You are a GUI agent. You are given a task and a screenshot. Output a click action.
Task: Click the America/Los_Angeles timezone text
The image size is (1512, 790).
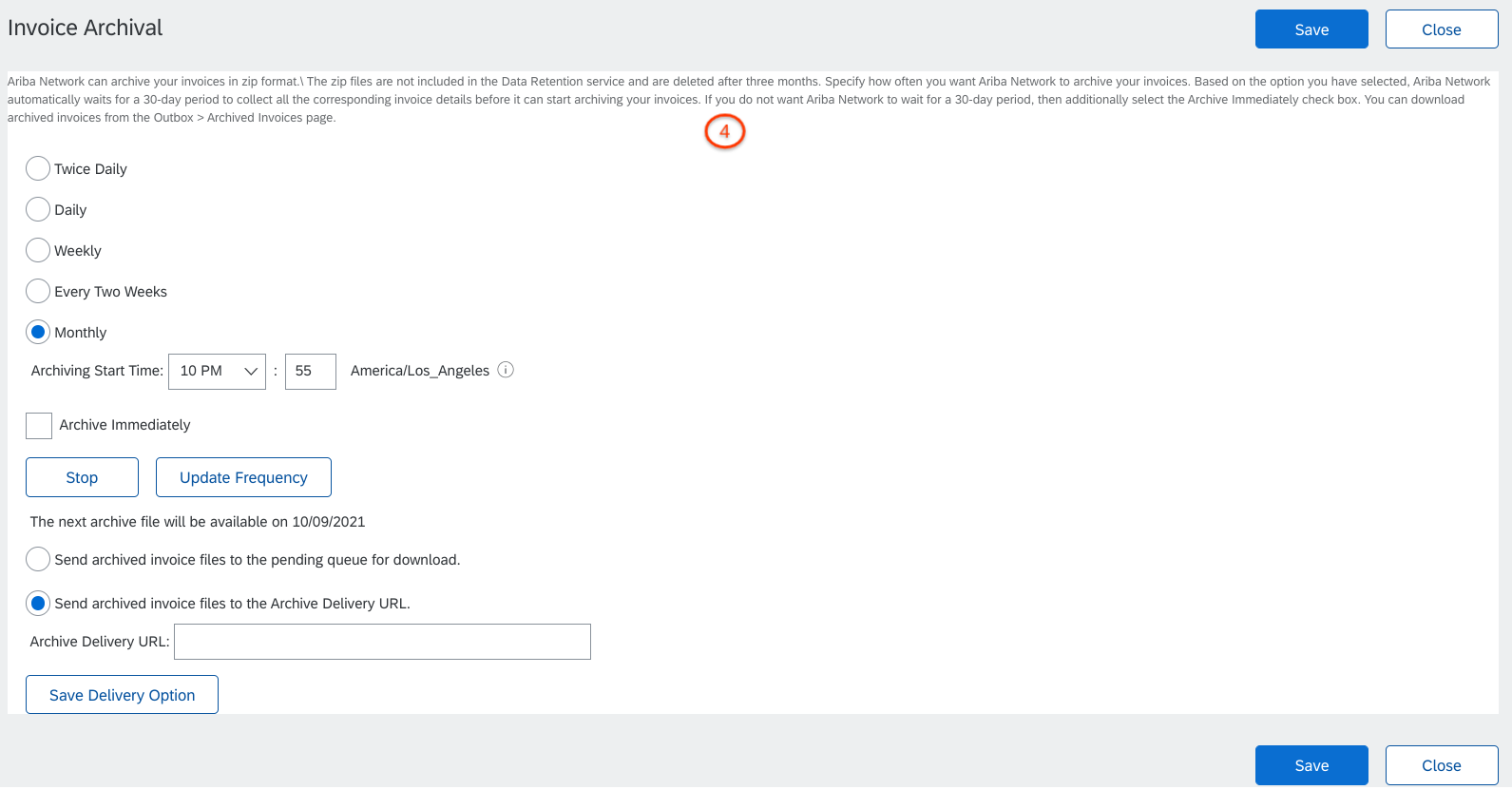420,371
